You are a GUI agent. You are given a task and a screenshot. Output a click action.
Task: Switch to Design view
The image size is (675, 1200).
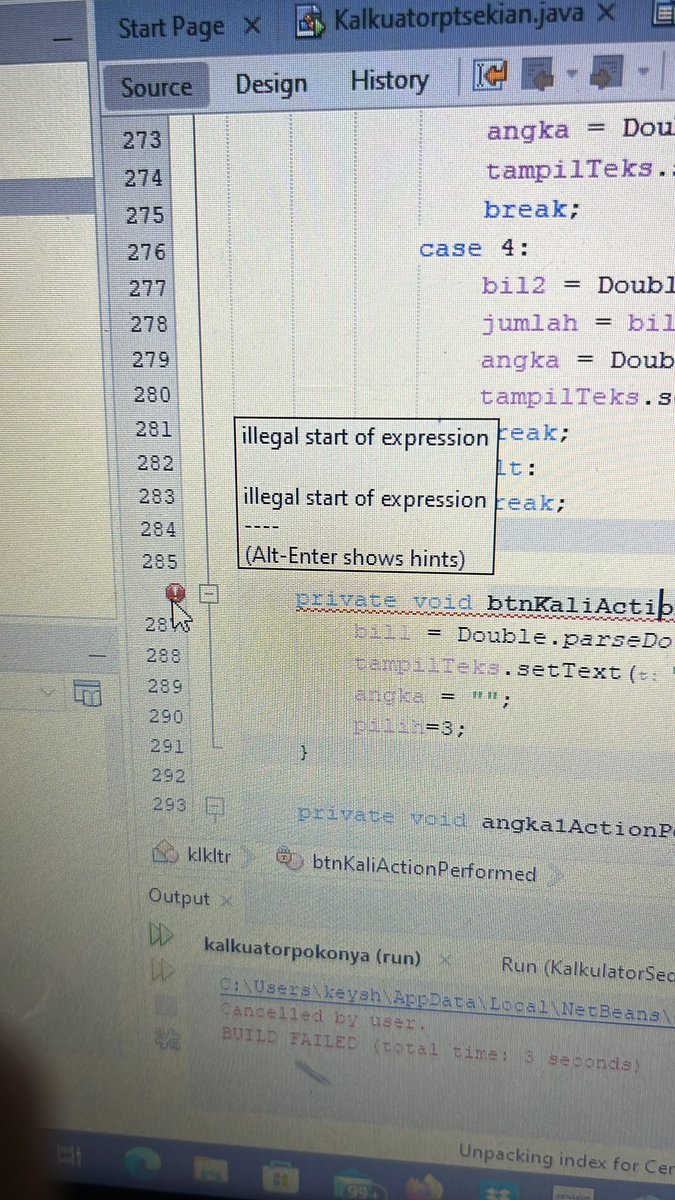pos(269,84)
